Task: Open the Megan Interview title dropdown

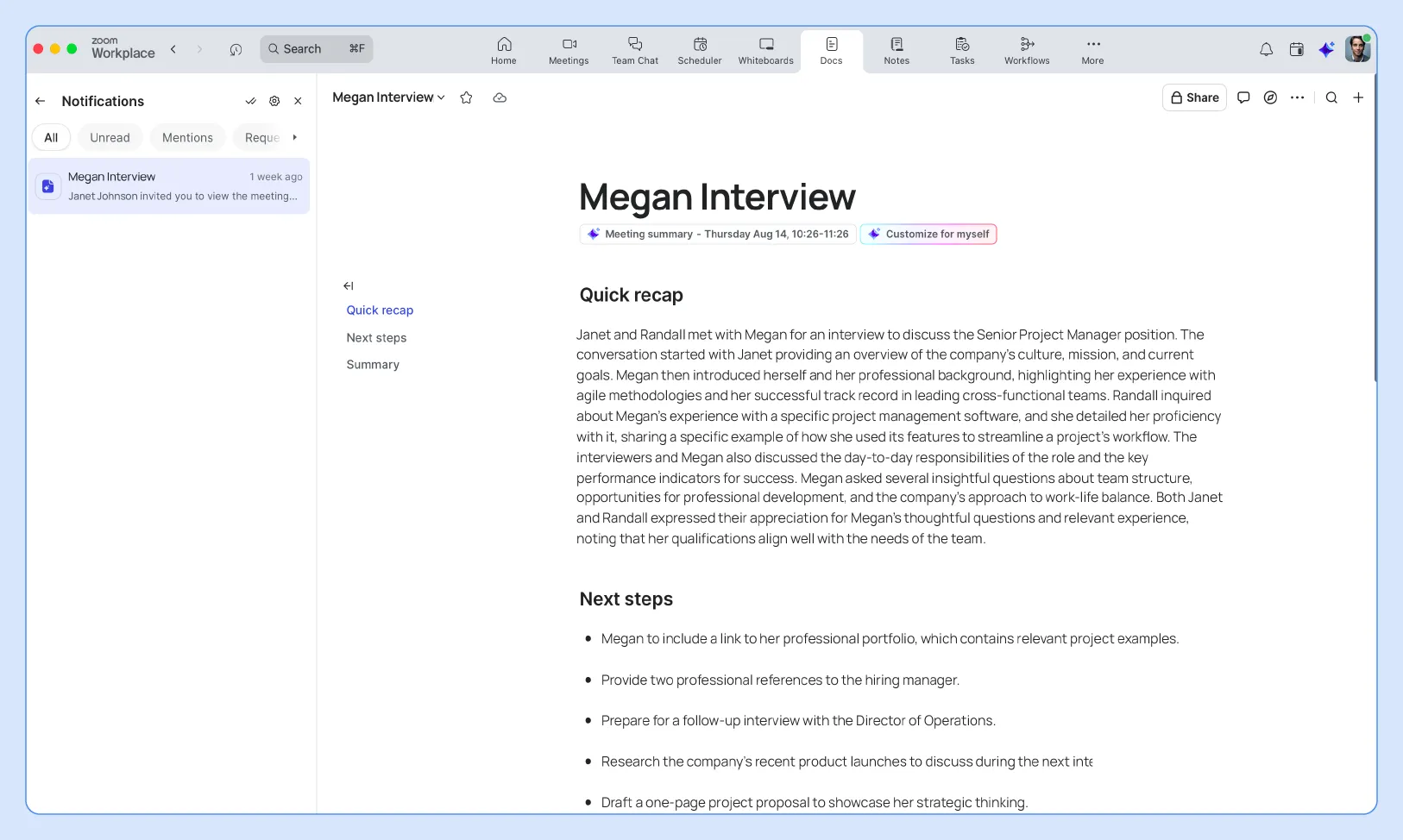Action: [x=440, y=97]
